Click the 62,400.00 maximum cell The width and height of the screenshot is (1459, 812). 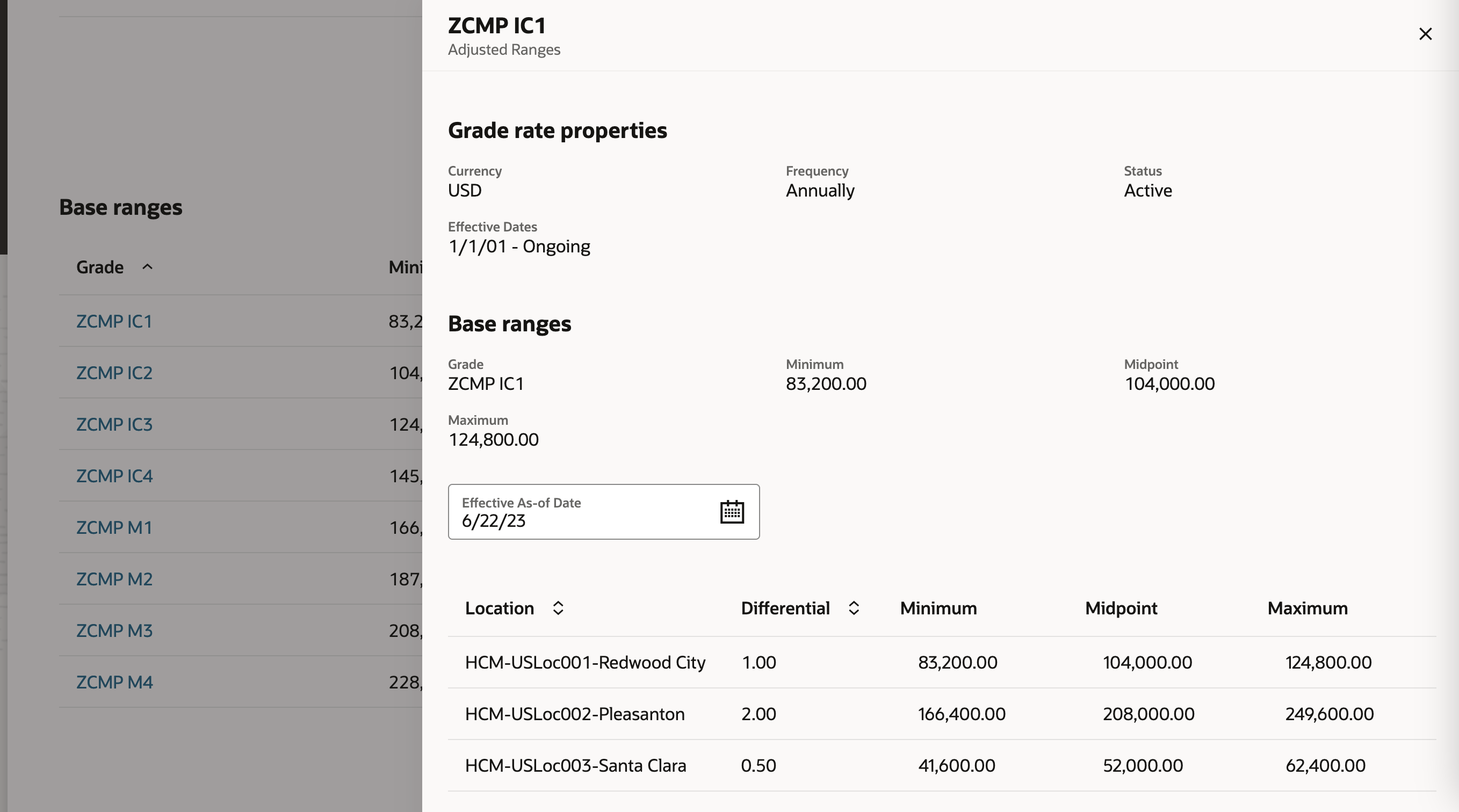(x=1325, y=766)
